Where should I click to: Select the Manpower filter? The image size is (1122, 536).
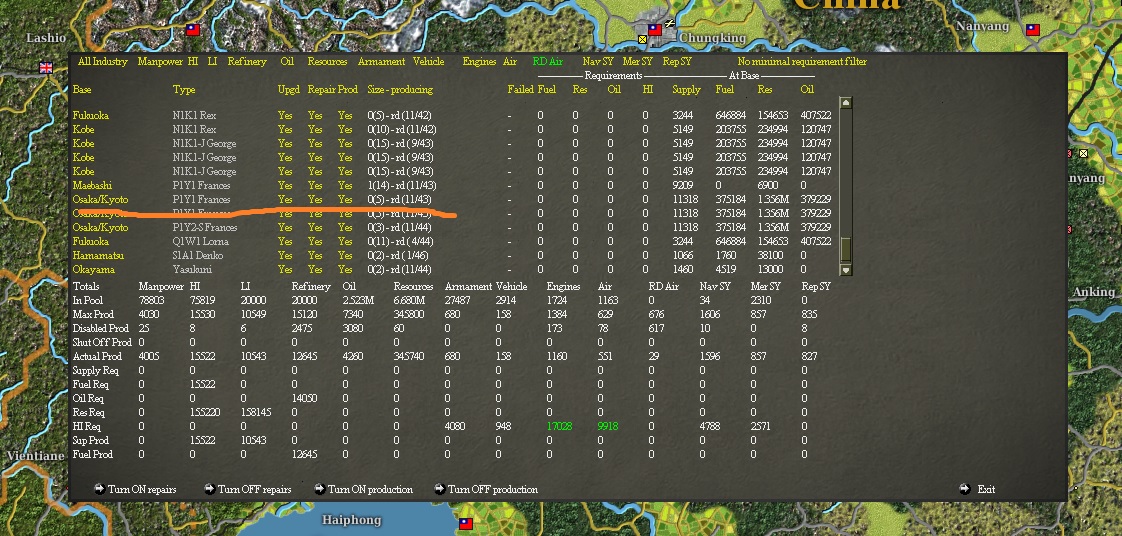click(160, 62)
